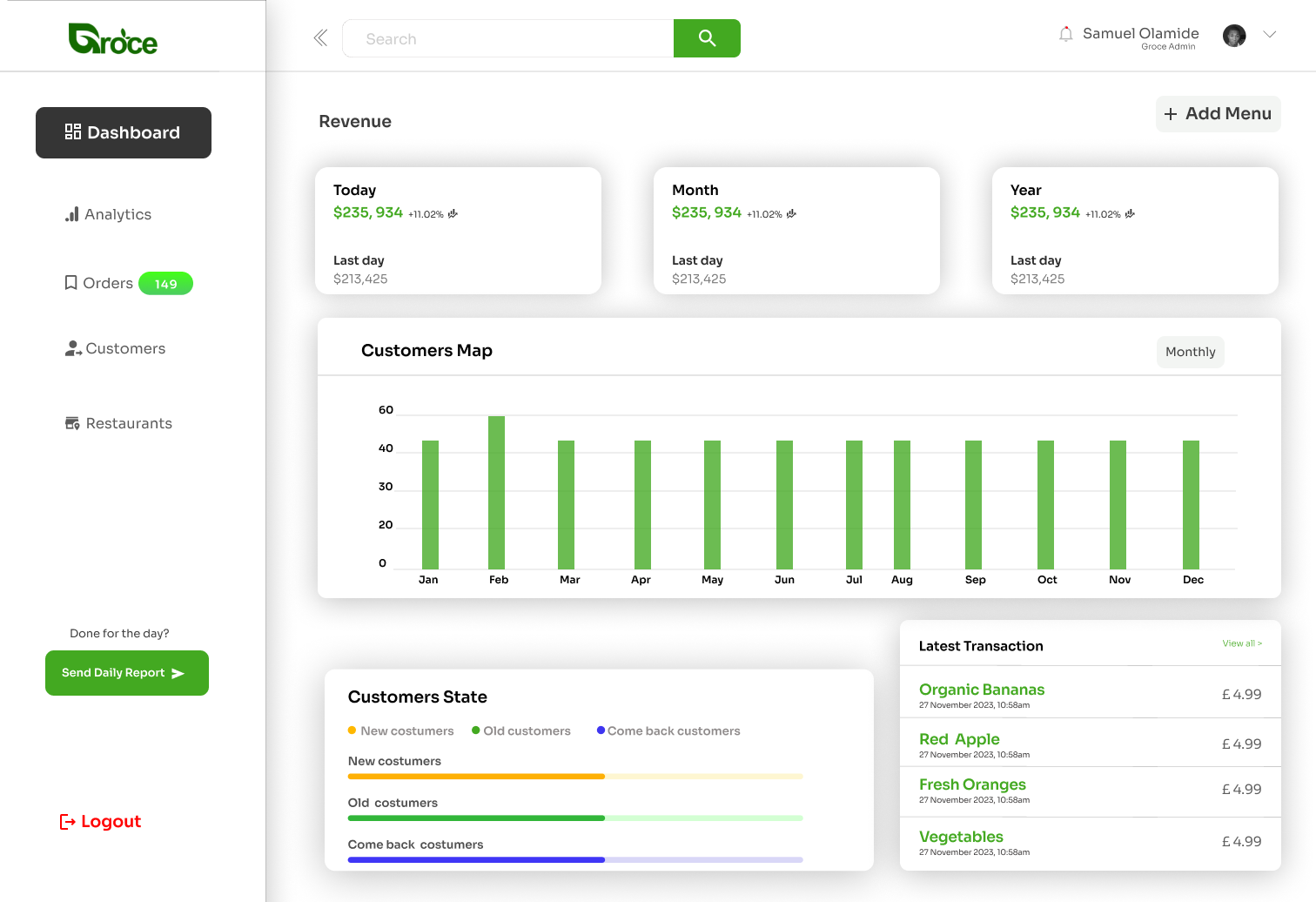Click the Customers sidebar icon
The width and height of the screenshot is (1316, 902).
point(73,349)
